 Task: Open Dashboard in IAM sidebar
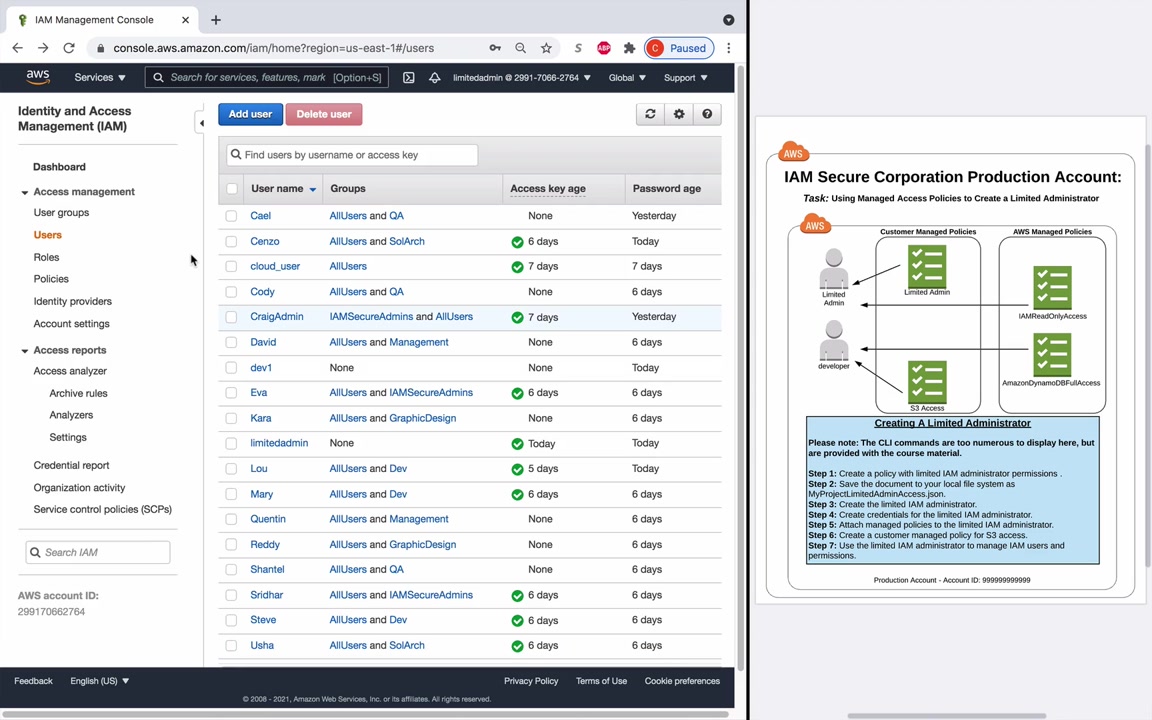pyautogui.click(x=59, y=167)
